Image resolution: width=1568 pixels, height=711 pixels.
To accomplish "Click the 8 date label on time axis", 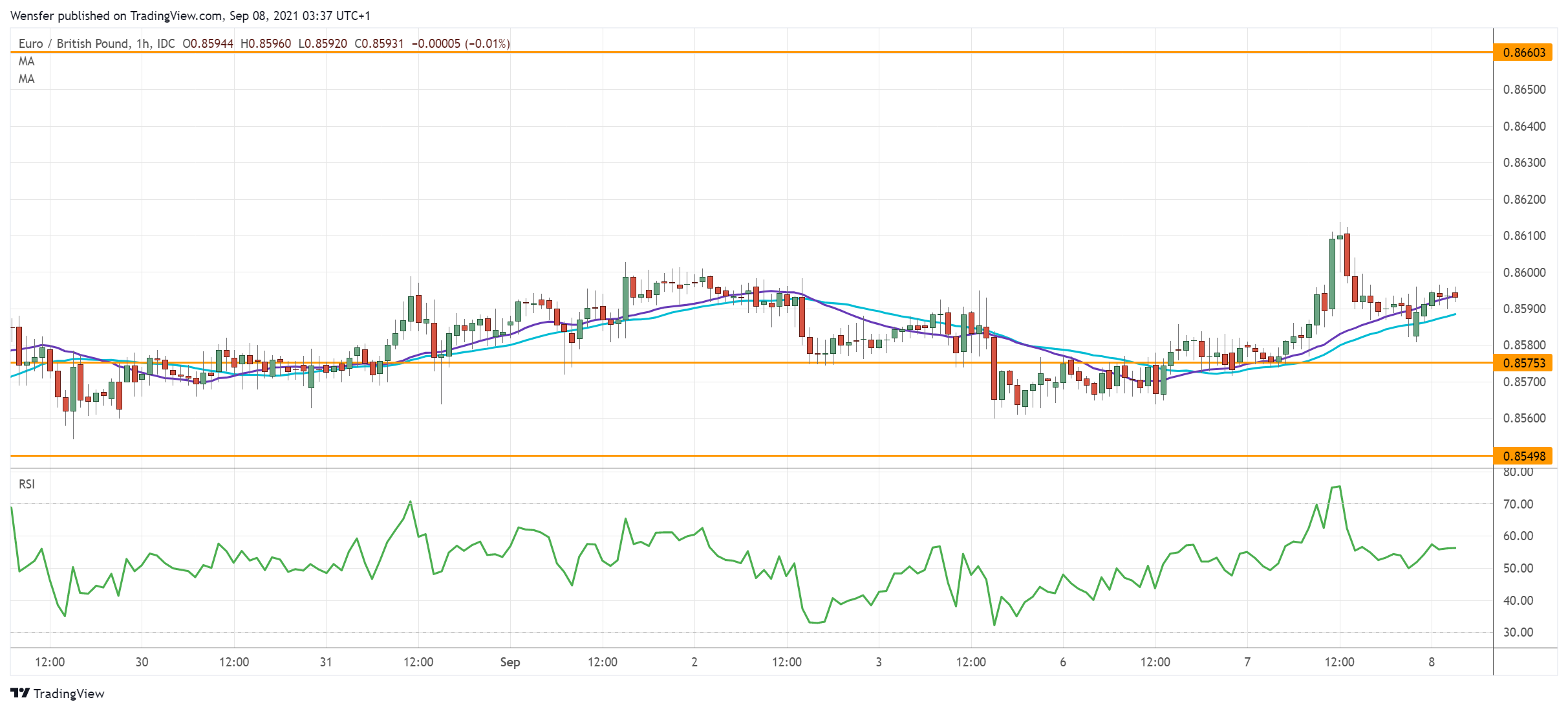I will pos(1431,662).
